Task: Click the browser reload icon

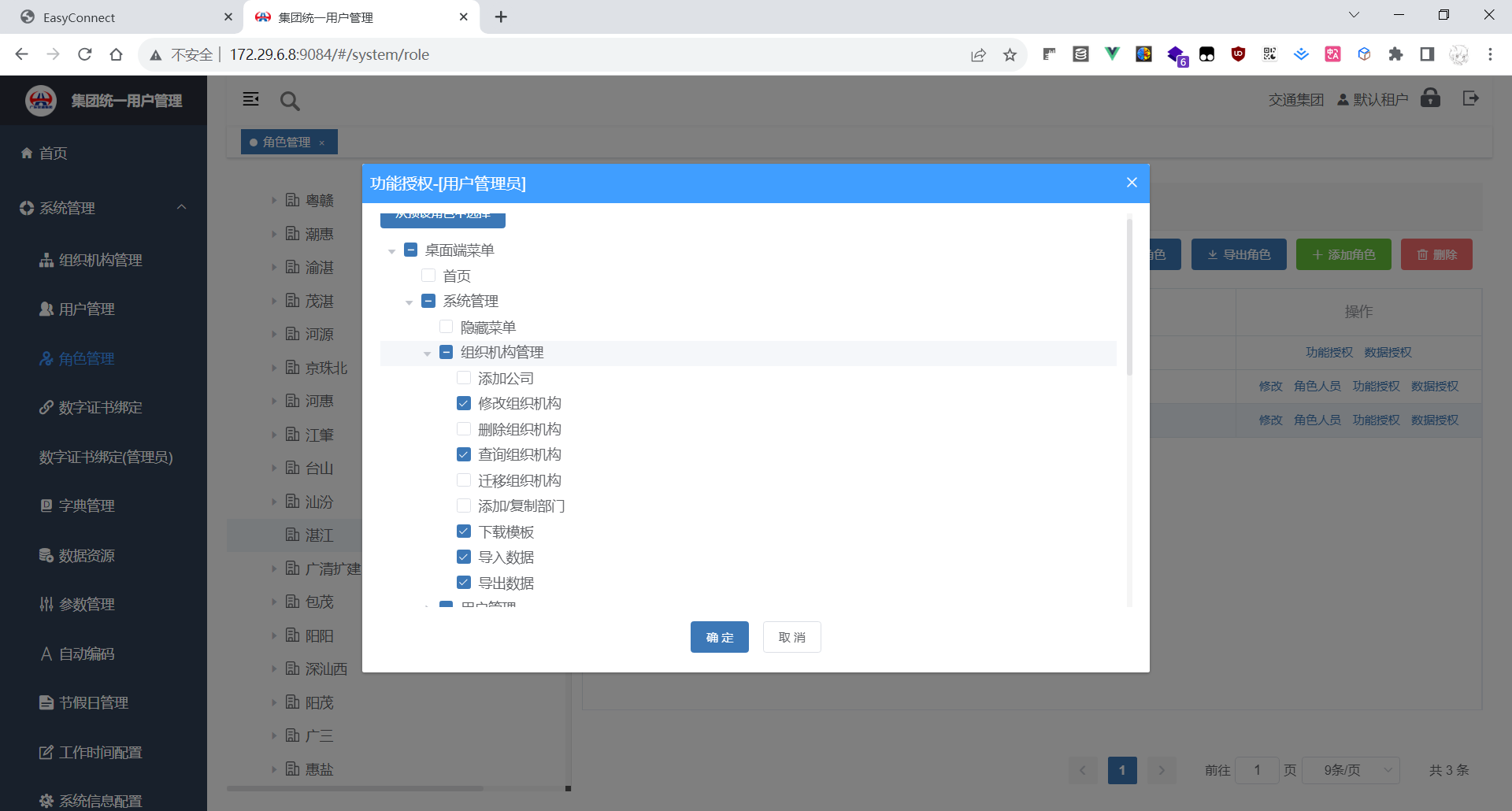Action: pyautogui.click(x=85, y=54)
